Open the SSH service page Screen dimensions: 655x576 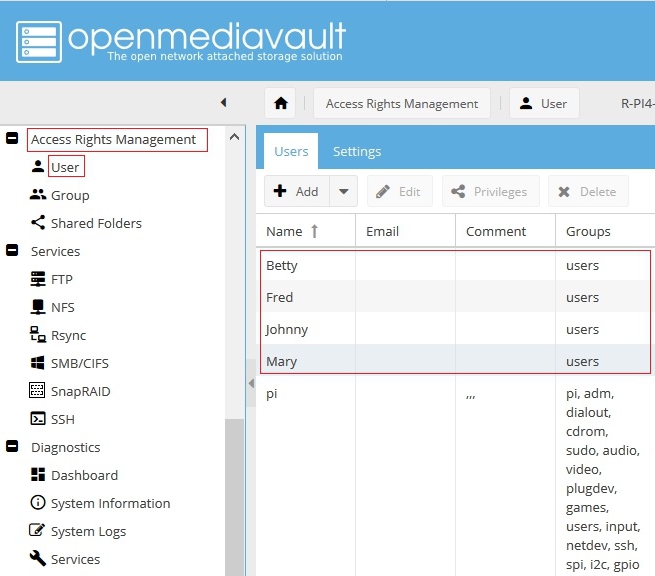[x=62, y=420]
